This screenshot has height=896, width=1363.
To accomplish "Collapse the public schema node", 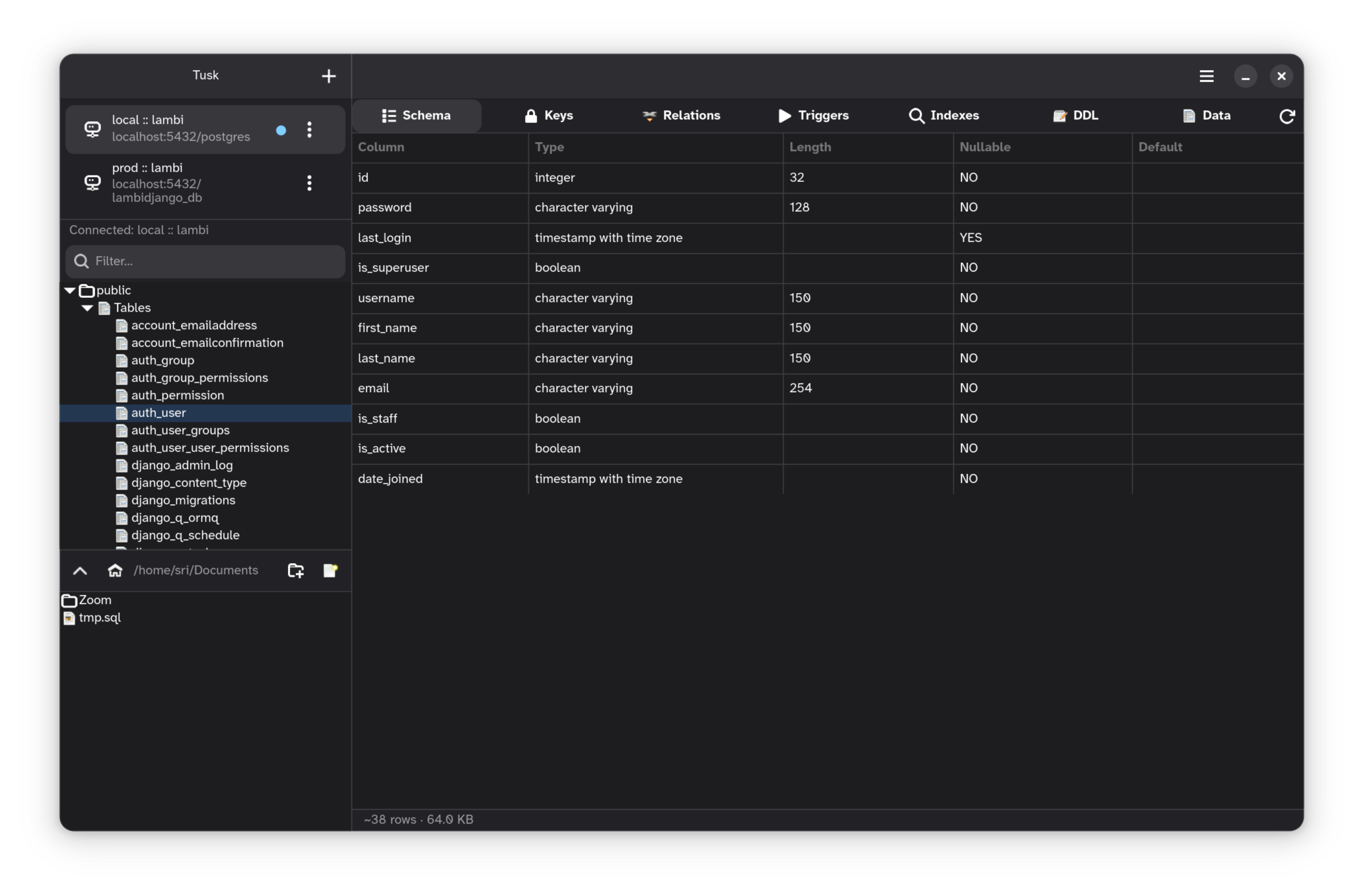I will [70, 290].
